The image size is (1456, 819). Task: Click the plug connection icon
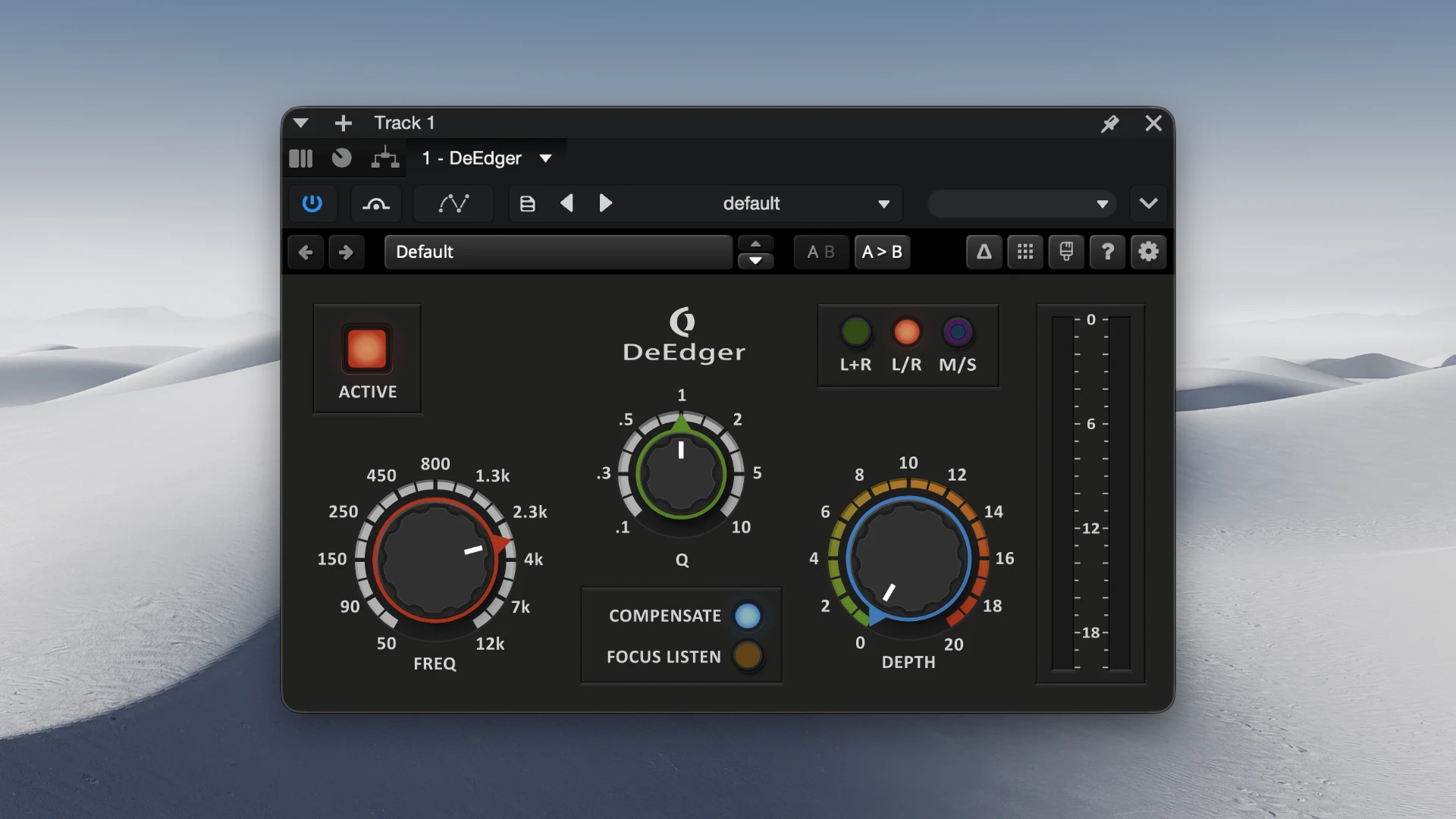pos(1066,252)
